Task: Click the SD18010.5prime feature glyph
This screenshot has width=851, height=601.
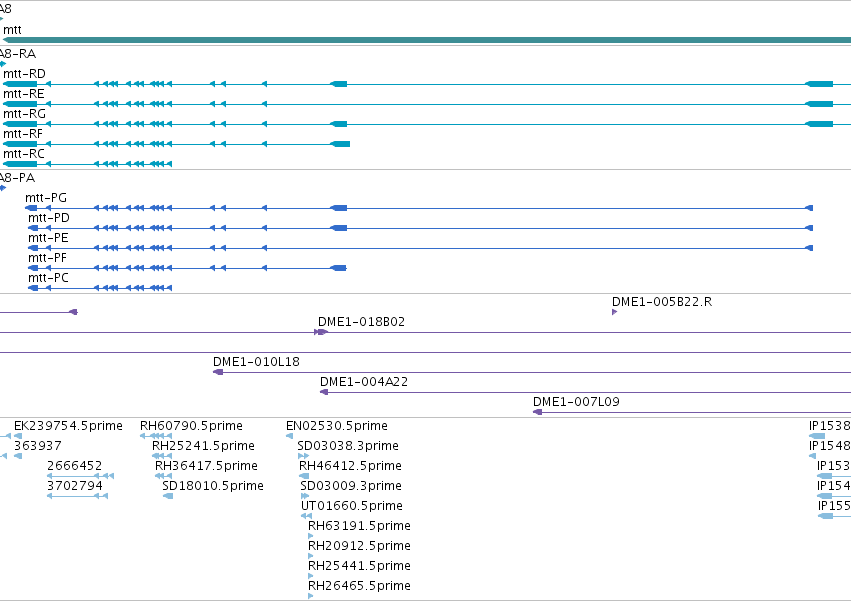Action: coord(168,497)
